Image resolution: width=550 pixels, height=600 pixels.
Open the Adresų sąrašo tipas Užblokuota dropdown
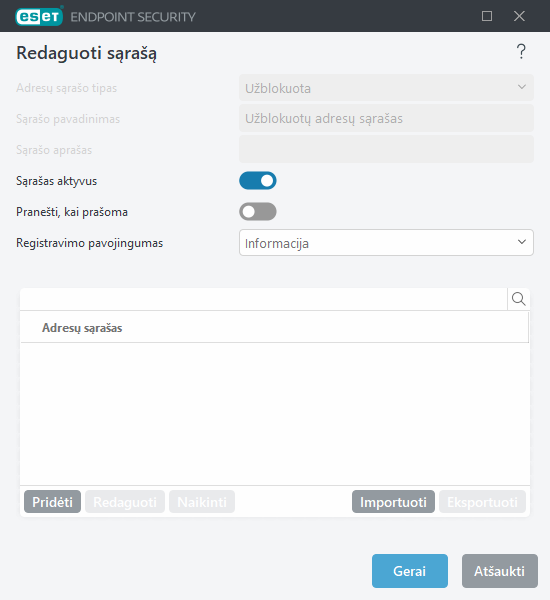tap(386, 88)
